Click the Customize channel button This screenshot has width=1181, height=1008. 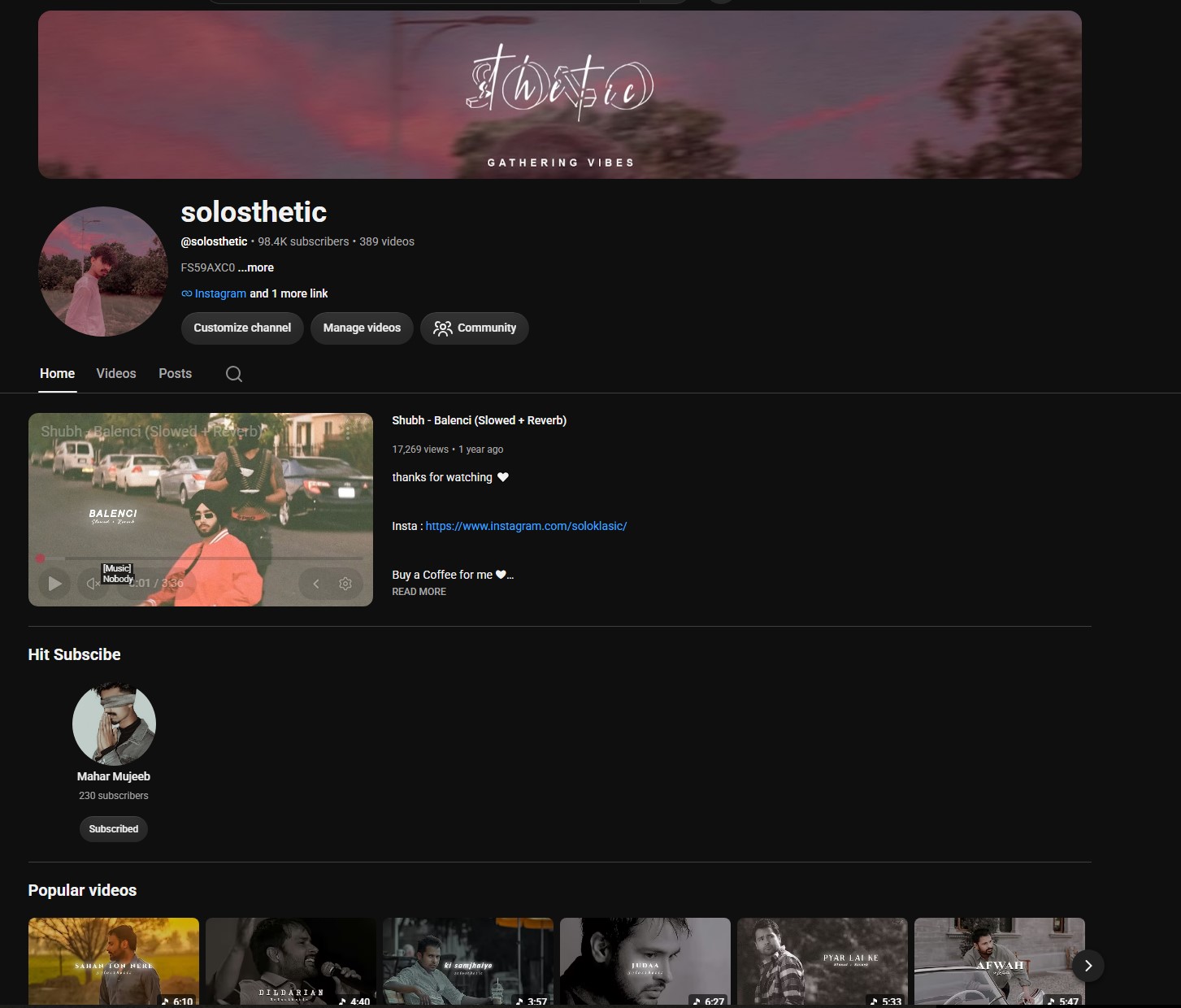coord(242,328)
